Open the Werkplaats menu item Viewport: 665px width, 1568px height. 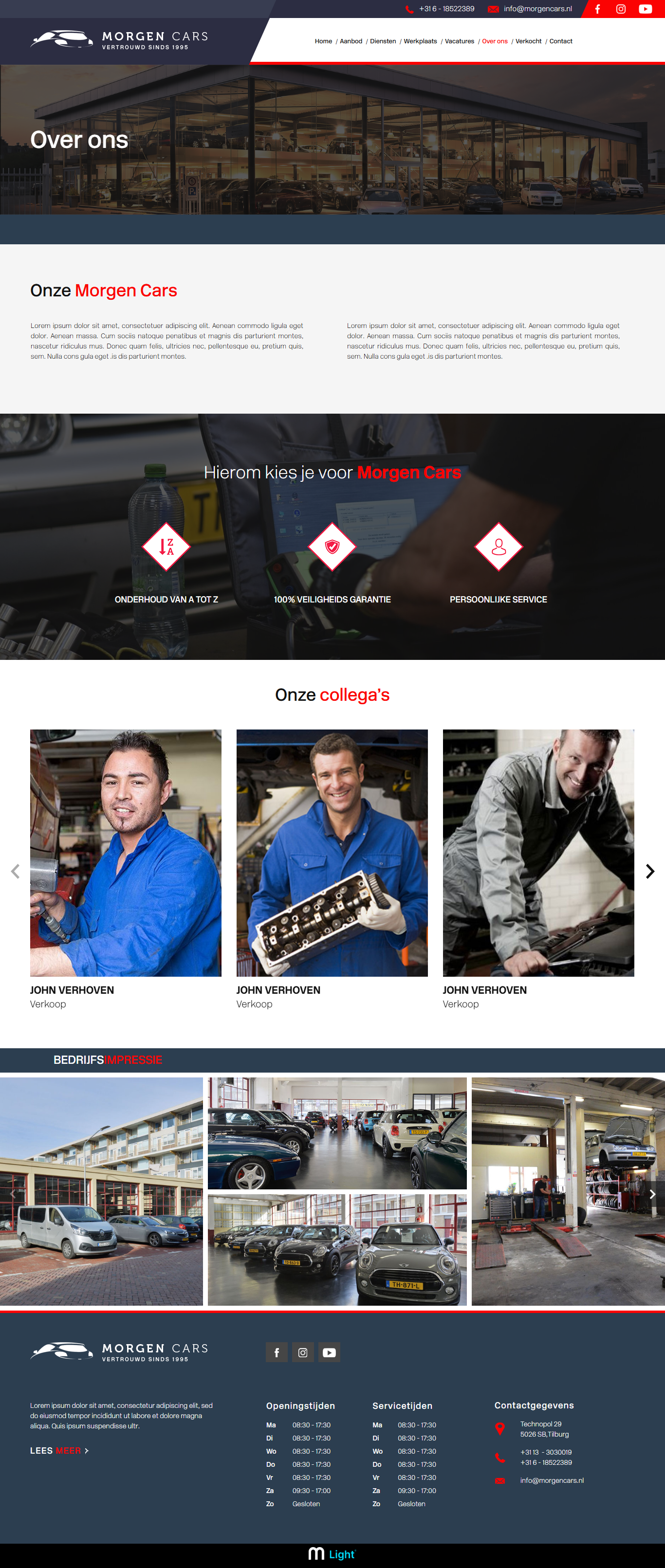(x=420, y=41)
